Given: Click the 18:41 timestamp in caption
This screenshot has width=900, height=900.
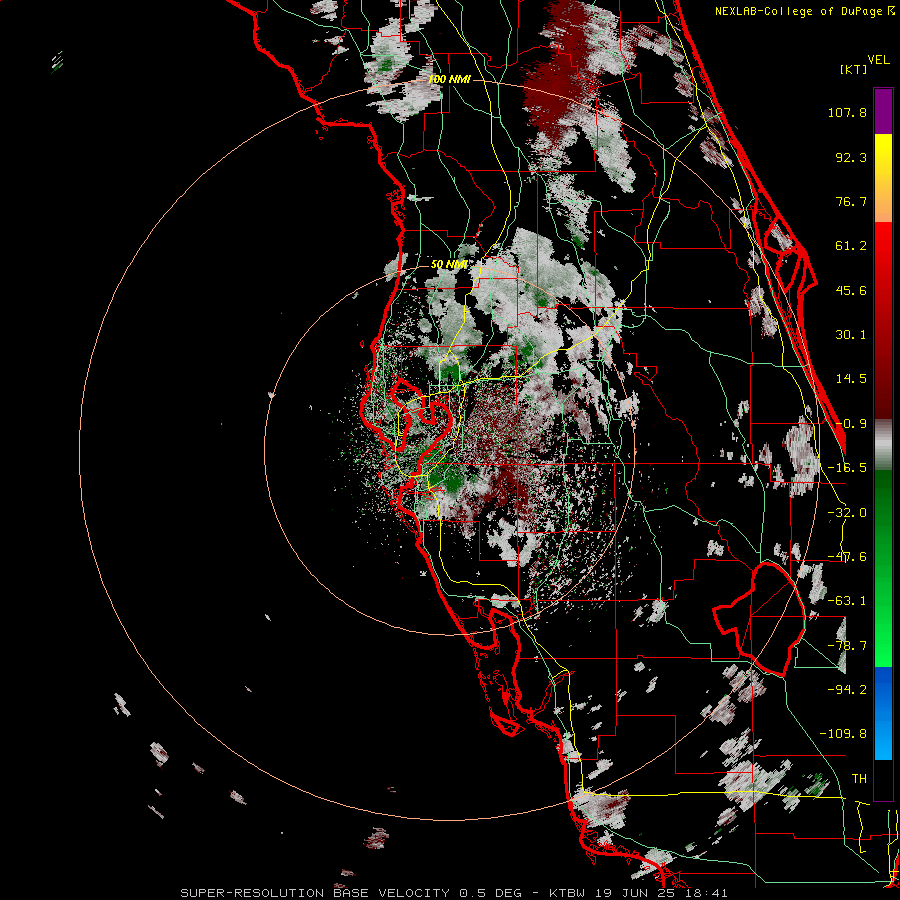Looking at the screenshot, I should point(708,893).
